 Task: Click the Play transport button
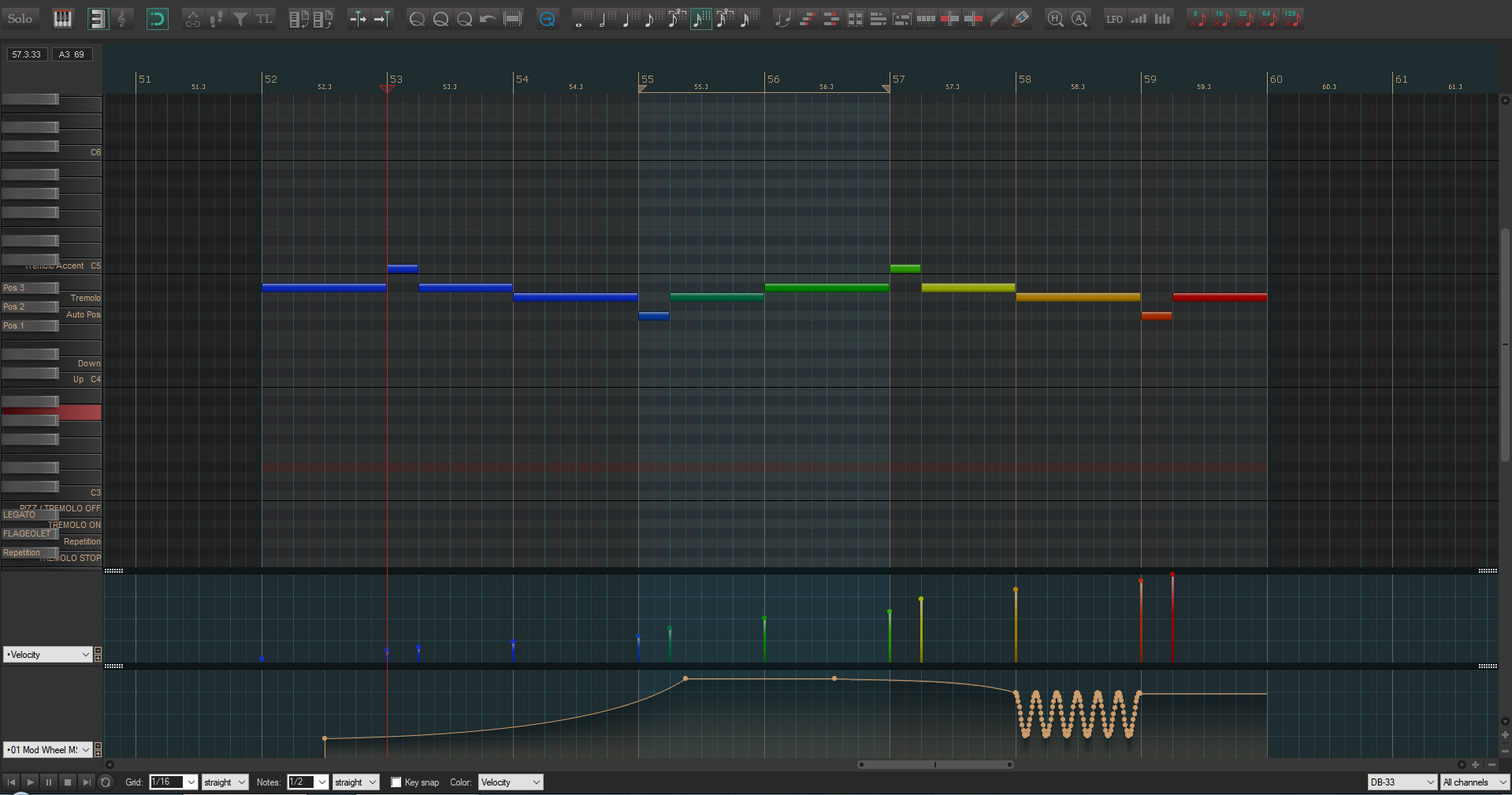[x=30, y=782]
